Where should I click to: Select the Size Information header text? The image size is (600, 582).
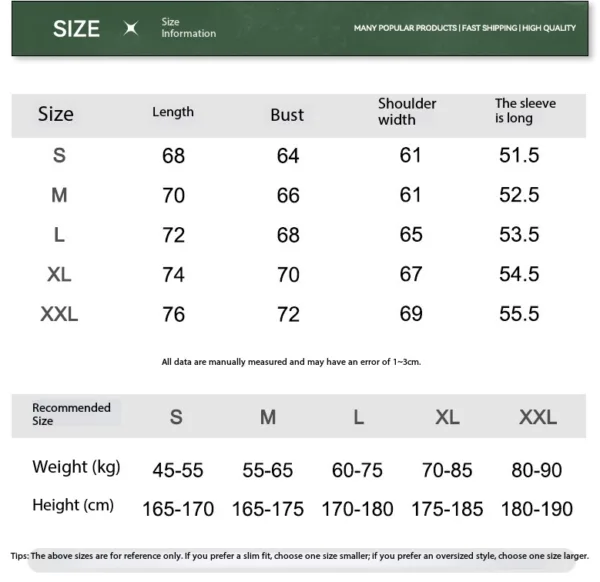pyautogui.click(x=188, y=28)
